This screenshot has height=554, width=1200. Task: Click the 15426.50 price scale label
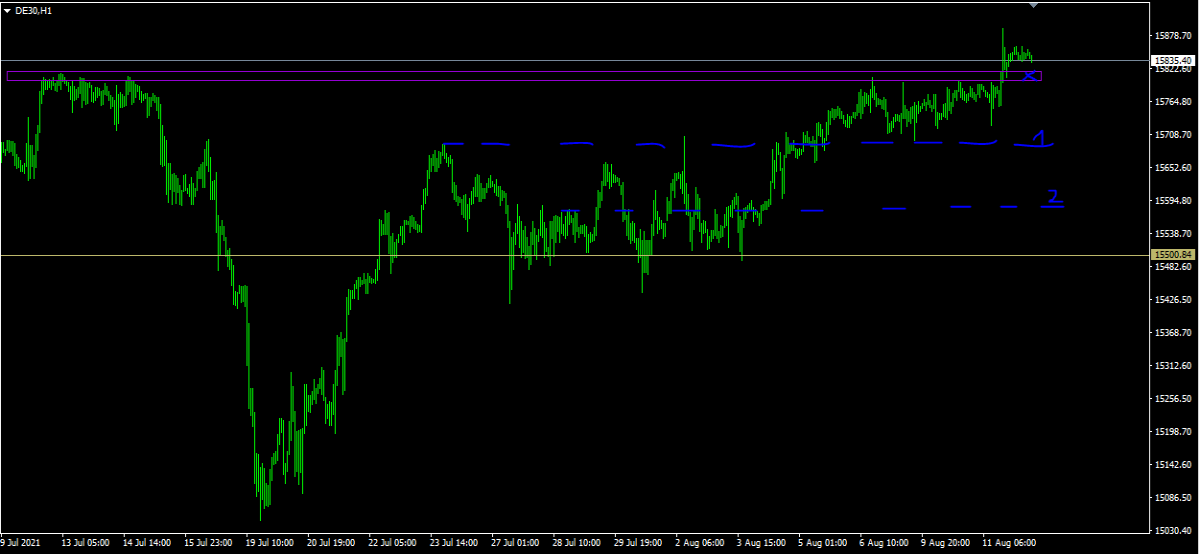(x=1172, y=300)
